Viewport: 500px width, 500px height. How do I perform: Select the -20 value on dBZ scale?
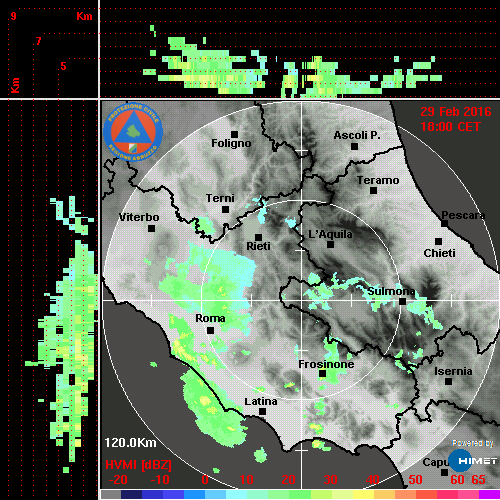pos(118,480)
